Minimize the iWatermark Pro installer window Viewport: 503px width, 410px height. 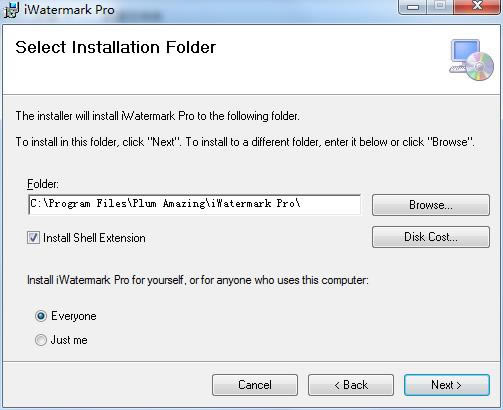pyautogui.click(x=412, y=7)
